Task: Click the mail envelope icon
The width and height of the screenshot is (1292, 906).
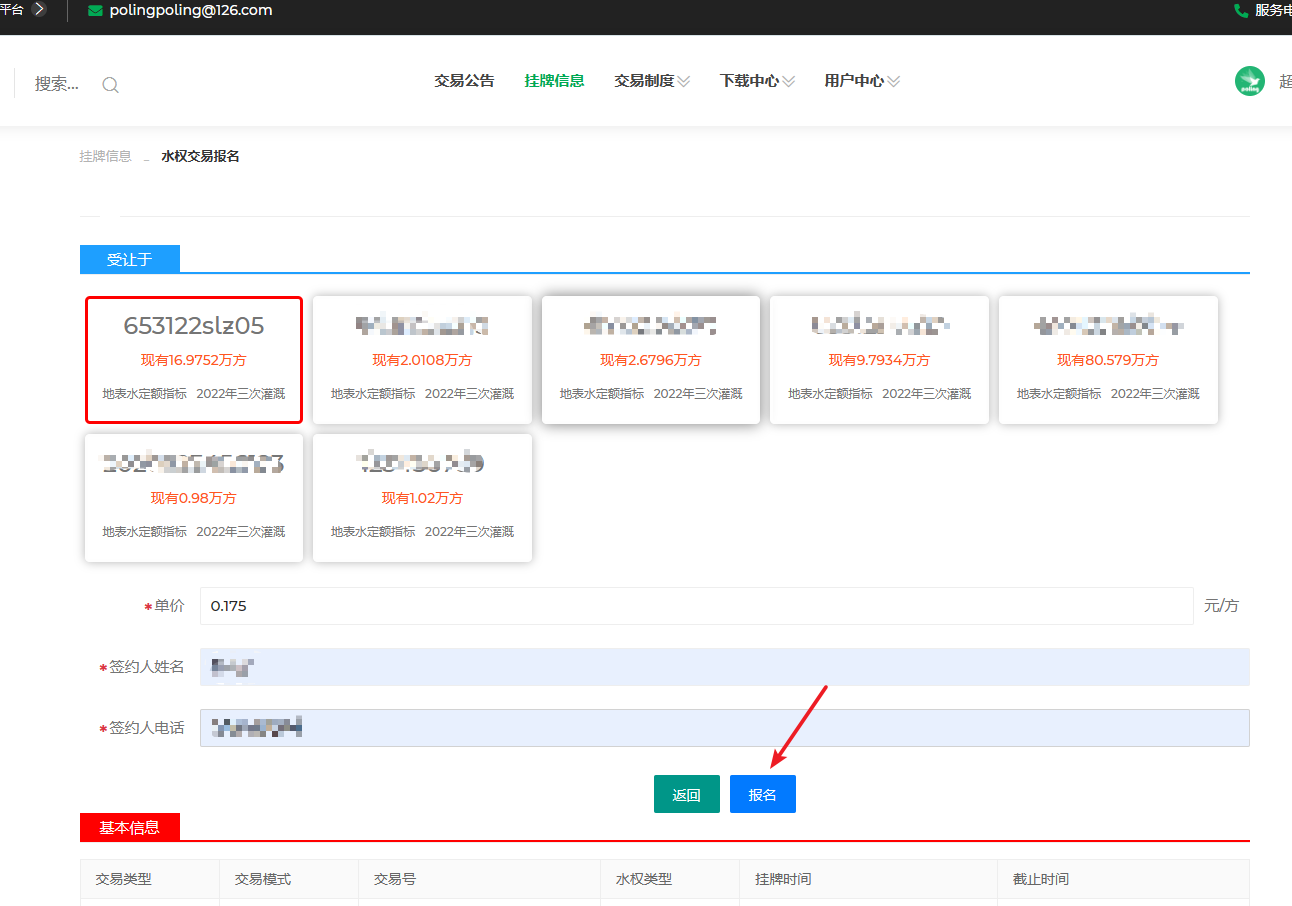Action: pos(95,11)
